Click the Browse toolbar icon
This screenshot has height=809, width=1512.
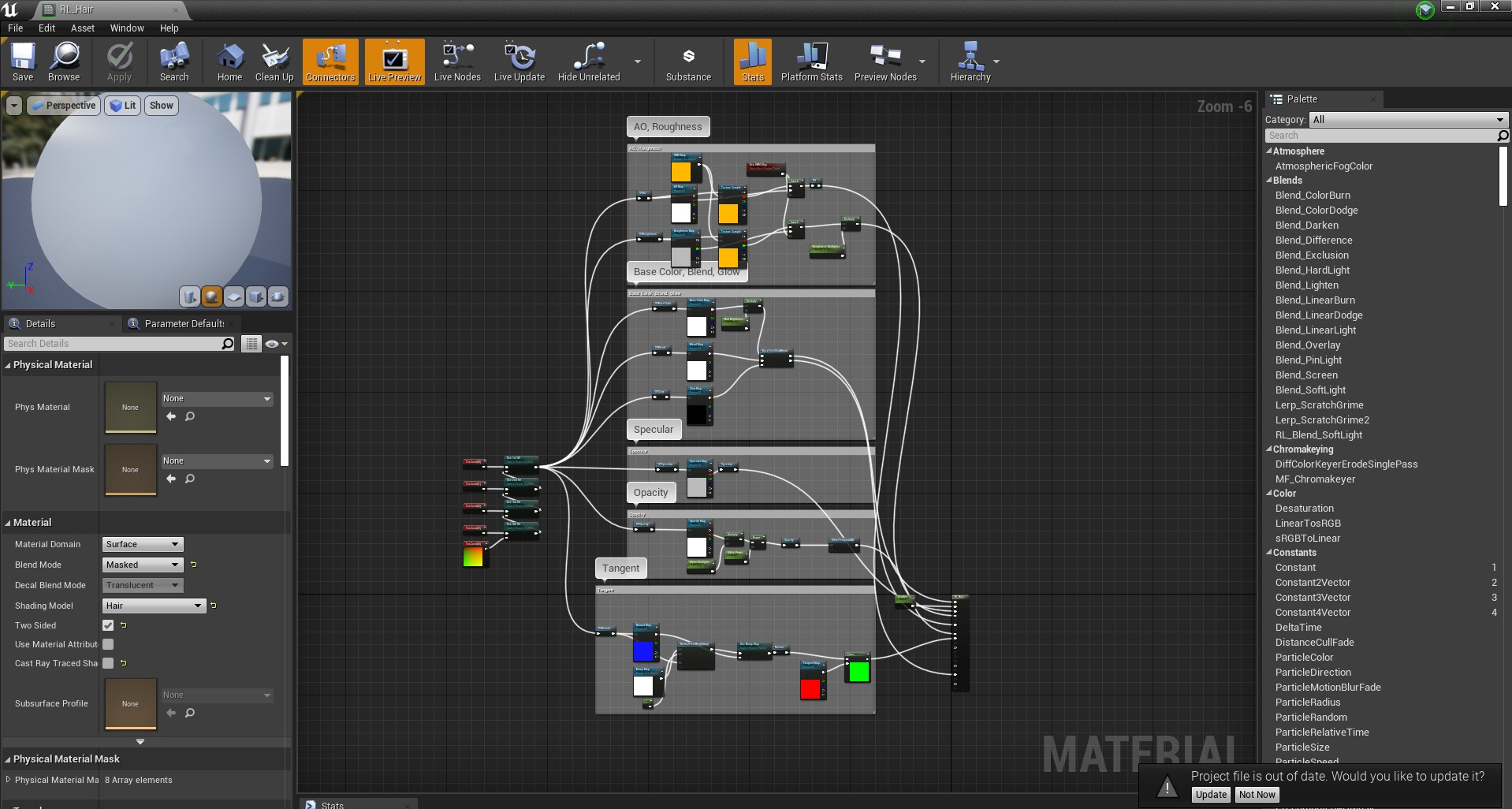pyautogui.click(x=64, y=62)
